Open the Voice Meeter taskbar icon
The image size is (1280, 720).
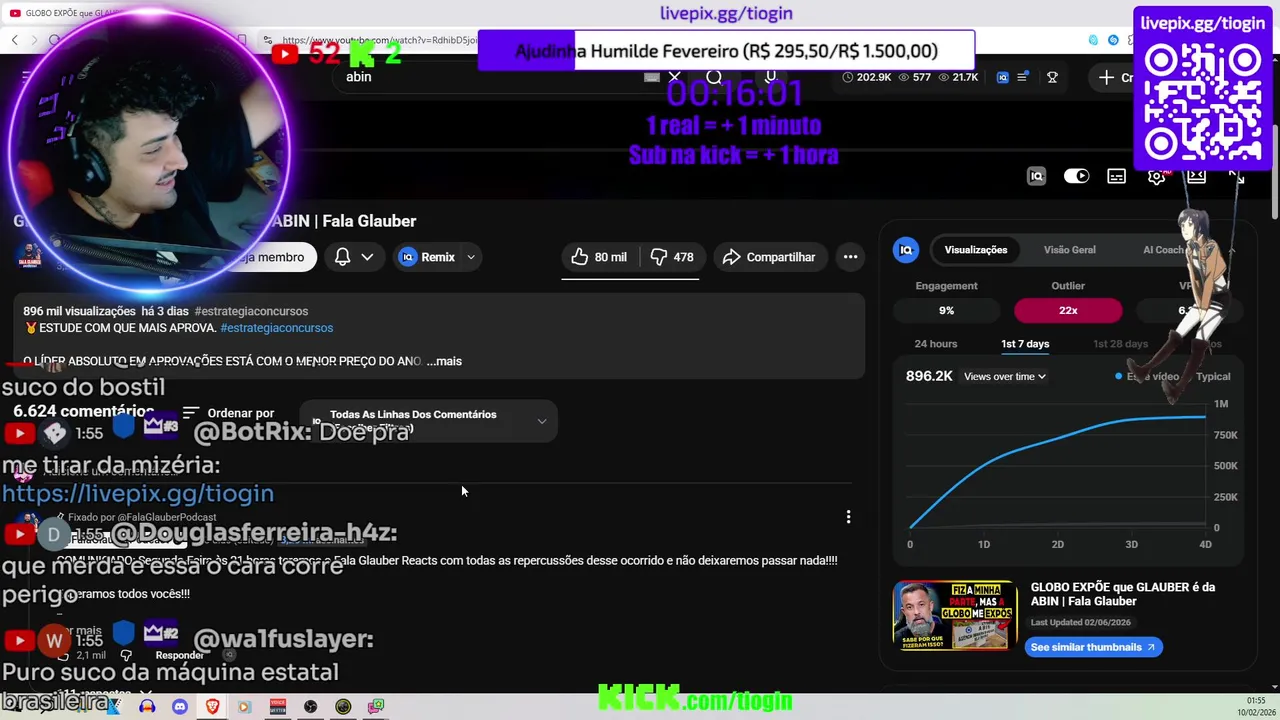[x=278, y=706]
